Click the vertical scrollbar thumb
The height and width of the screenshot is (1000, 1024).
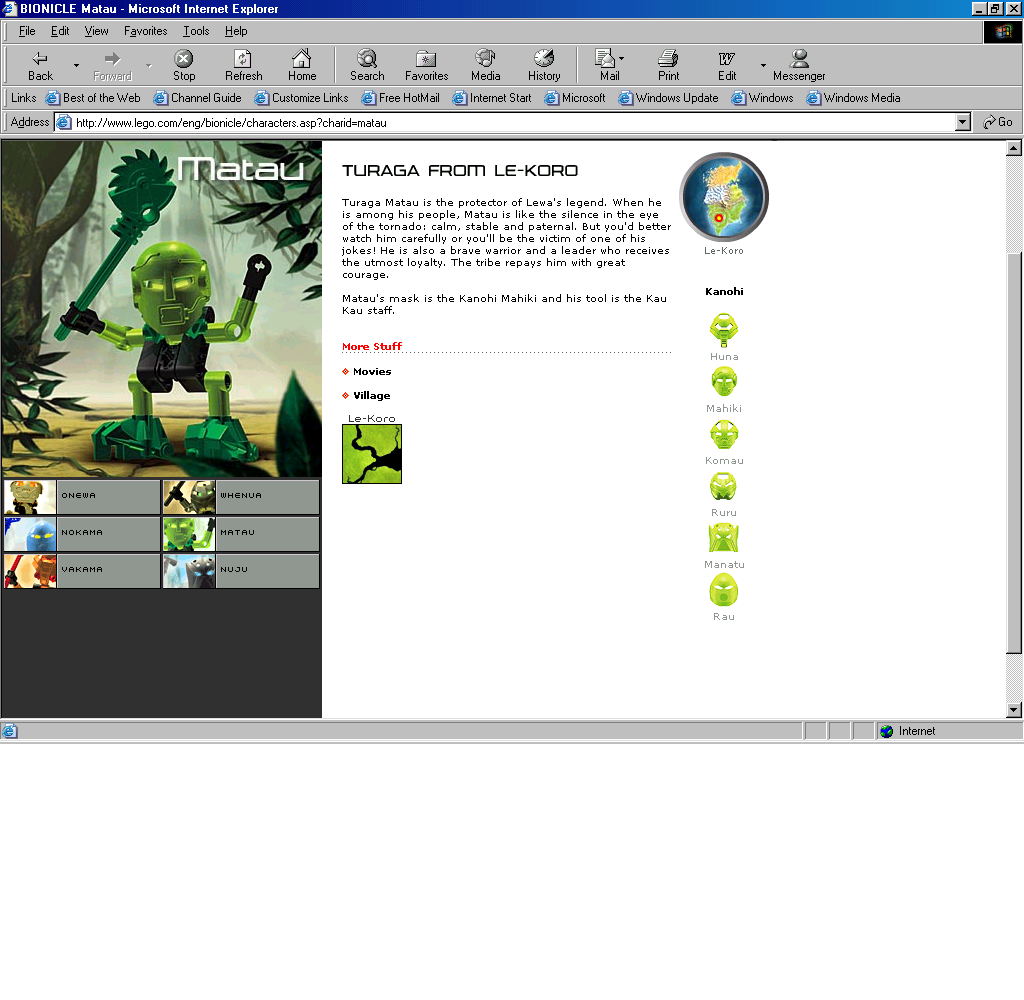pyautogui.click(x=1014, y=452)
